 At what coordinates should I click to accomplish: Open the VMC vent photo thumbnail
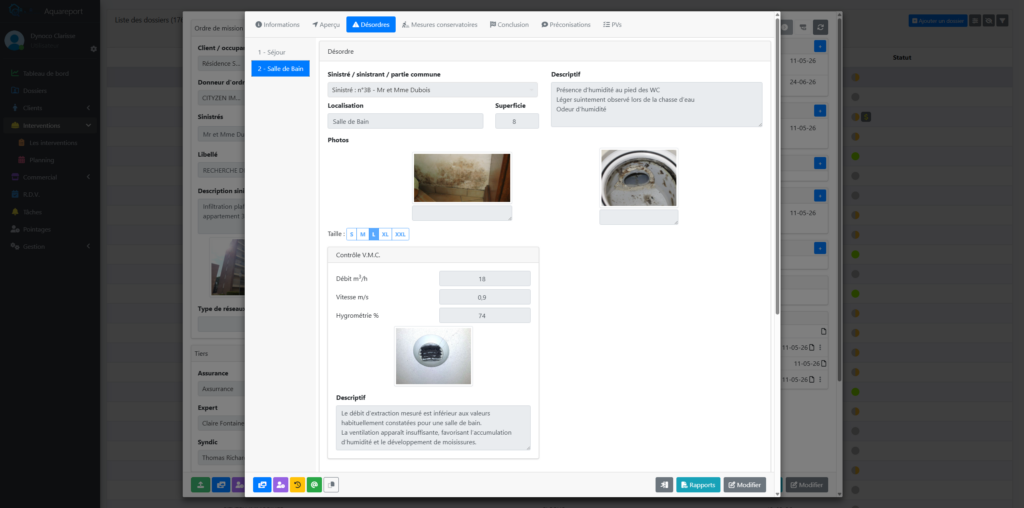433,356
